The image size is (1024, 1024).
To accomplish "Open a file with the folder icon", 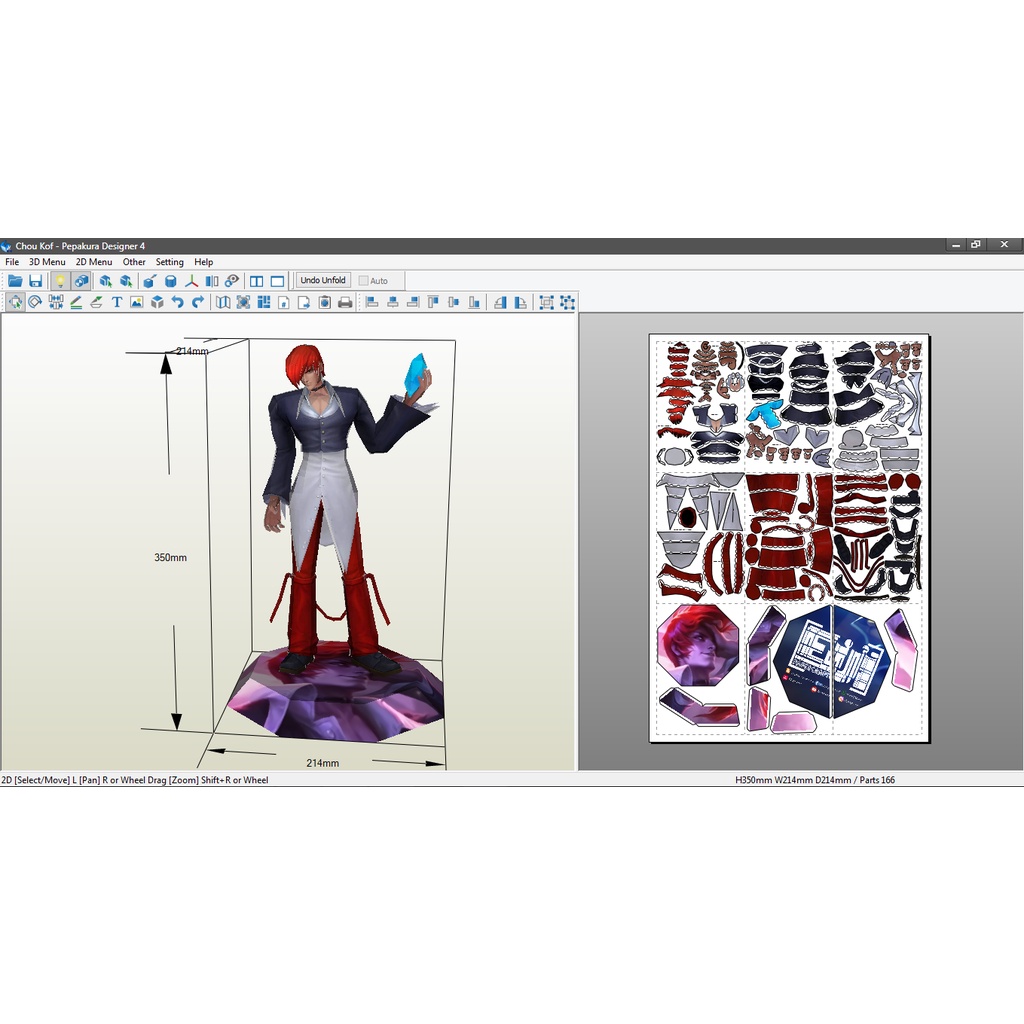I will [x=15, y=281].
